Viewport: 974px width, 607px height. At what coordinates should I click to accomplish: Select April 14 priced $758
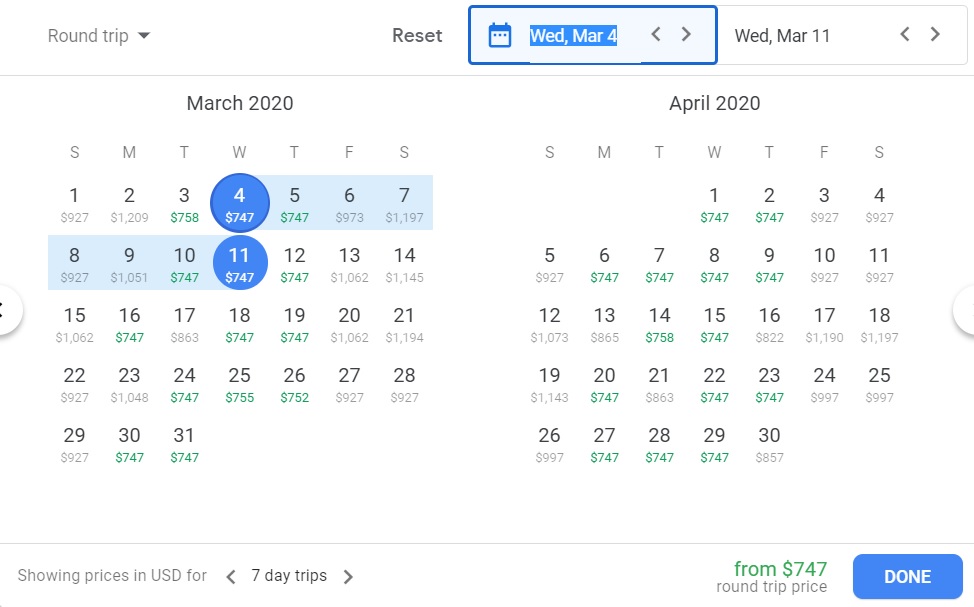[x=659, y=324]
